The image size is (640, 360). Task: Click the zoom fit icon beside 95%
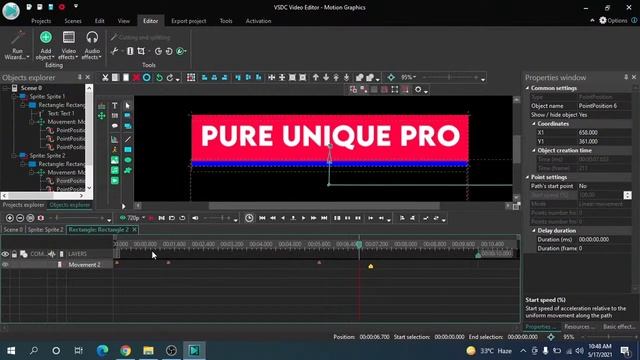tap(391, 78)
